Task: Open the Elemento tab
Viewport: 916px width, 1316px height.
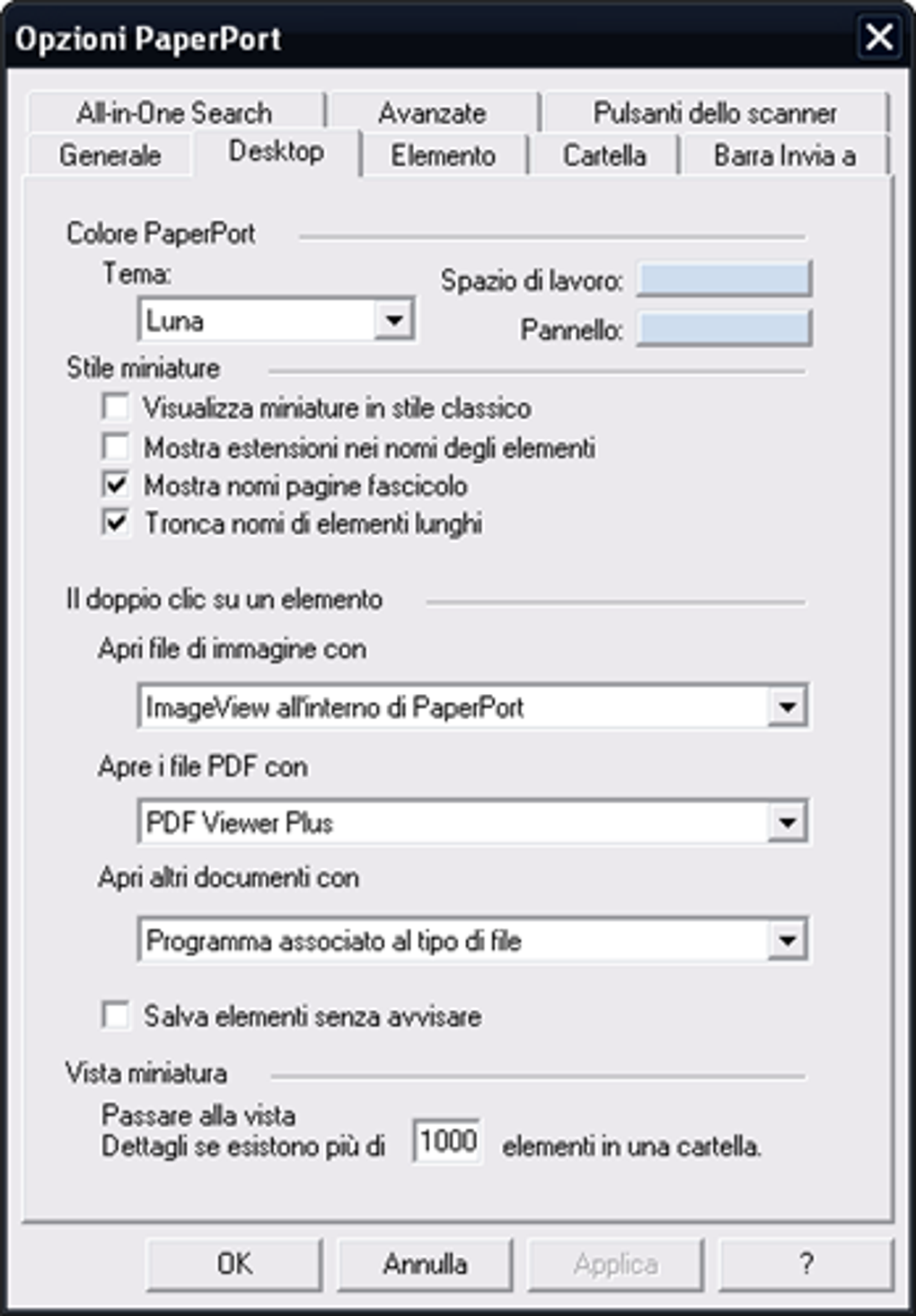Action: tap(443, 154)
